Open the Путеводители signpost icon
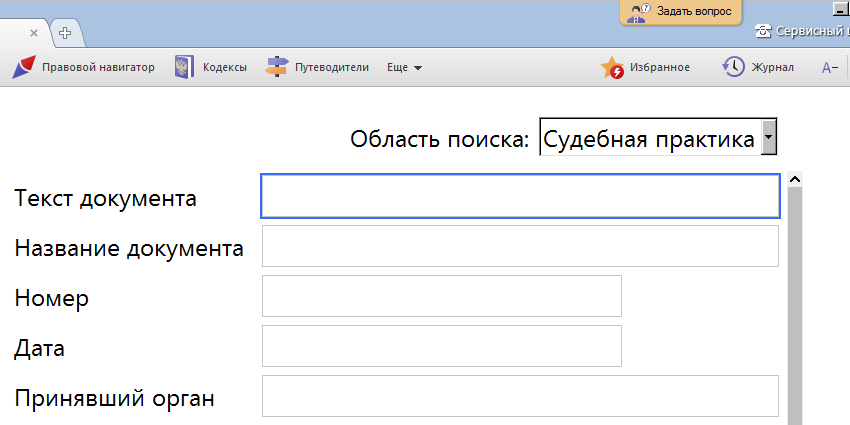The width and height of the screenshot is (850, 425). pos(276,67)
